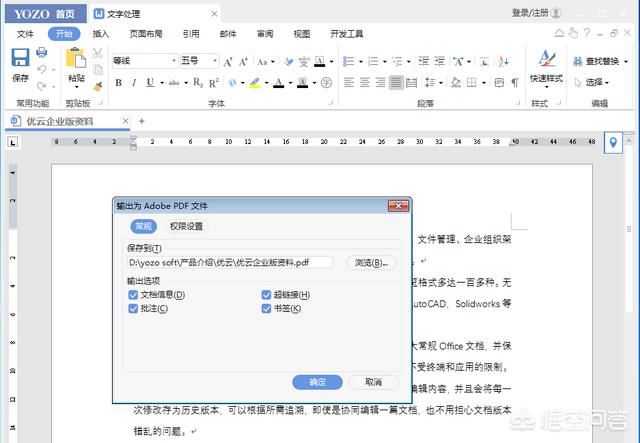
Task: Click the Underline U icon
Action: [x=150, y=83]
